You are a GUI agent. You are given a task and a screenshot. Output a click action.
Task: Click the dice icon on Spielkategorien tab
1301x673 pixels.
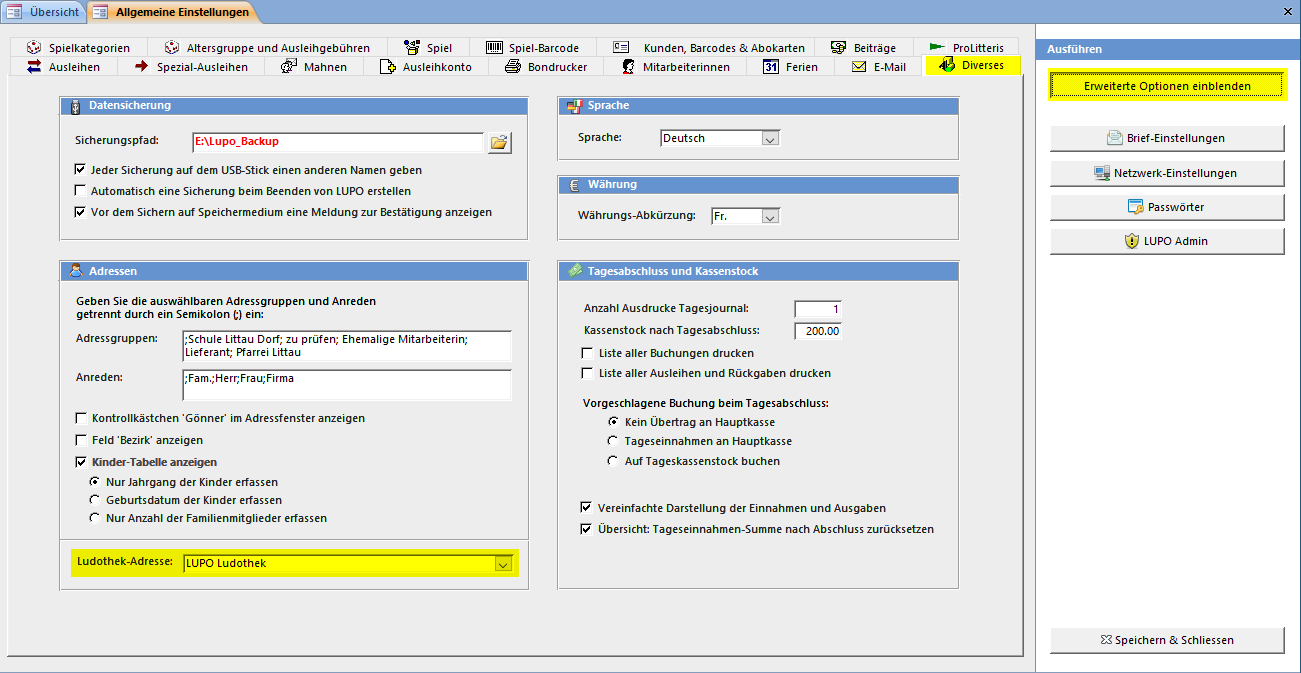point(34,47)
